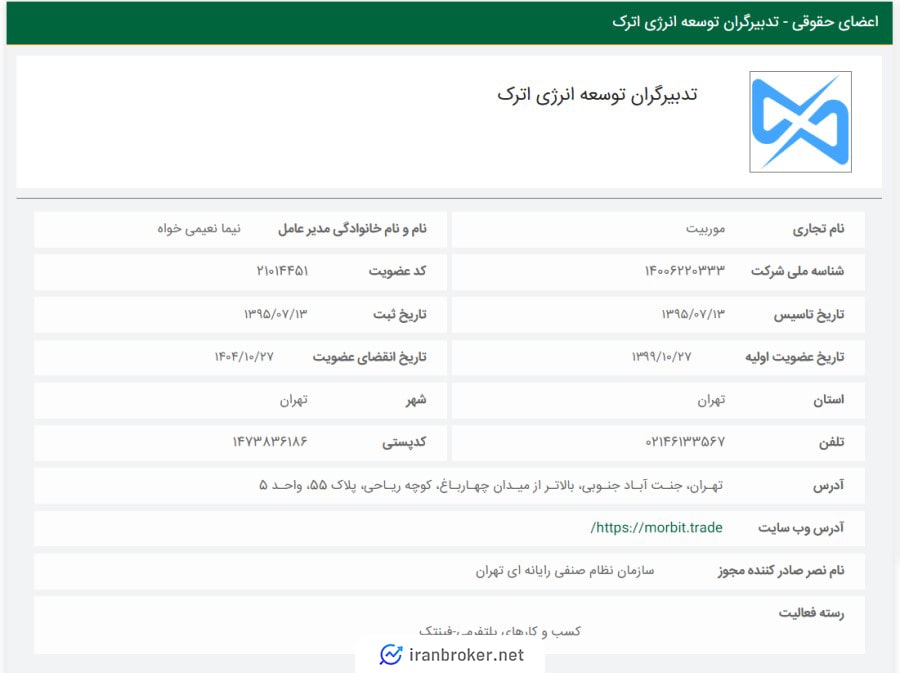Select the label تاریخ عضویت اولیه

click(x=795, y=357)
